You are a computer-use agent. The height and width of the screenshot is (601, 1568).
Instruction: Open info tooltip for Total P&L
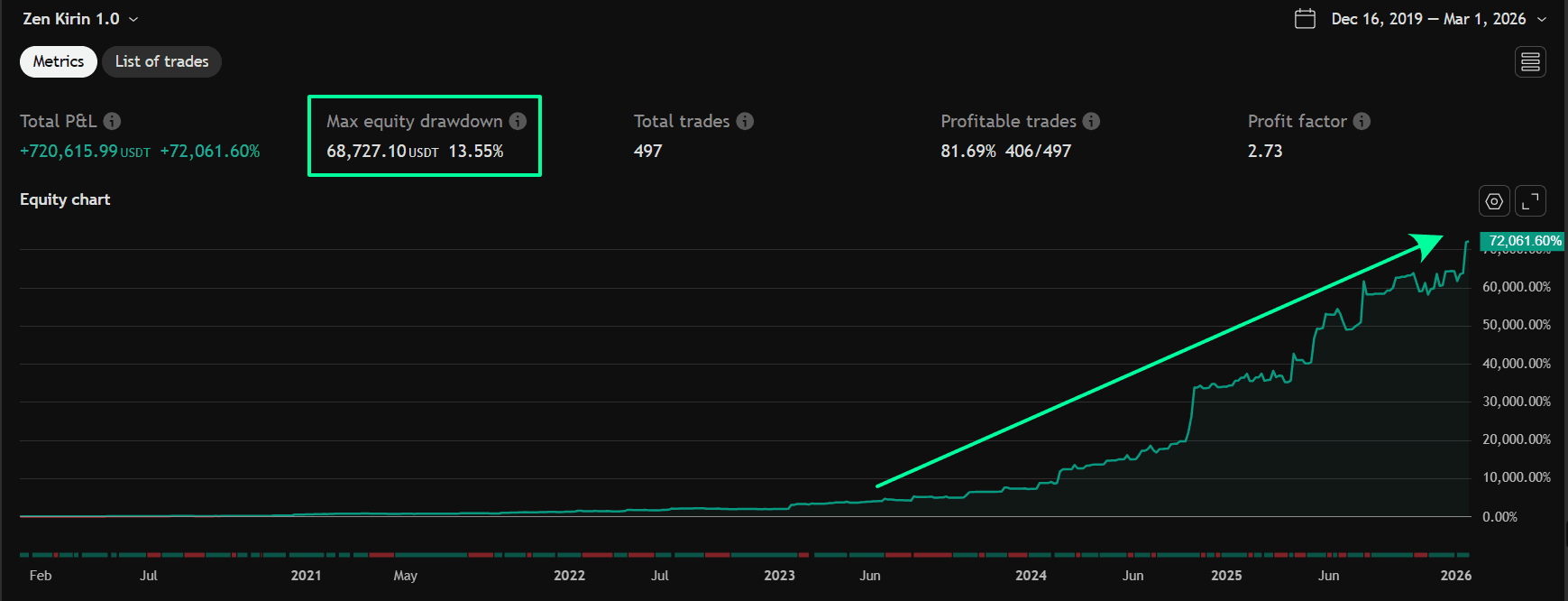coord(112,121)
